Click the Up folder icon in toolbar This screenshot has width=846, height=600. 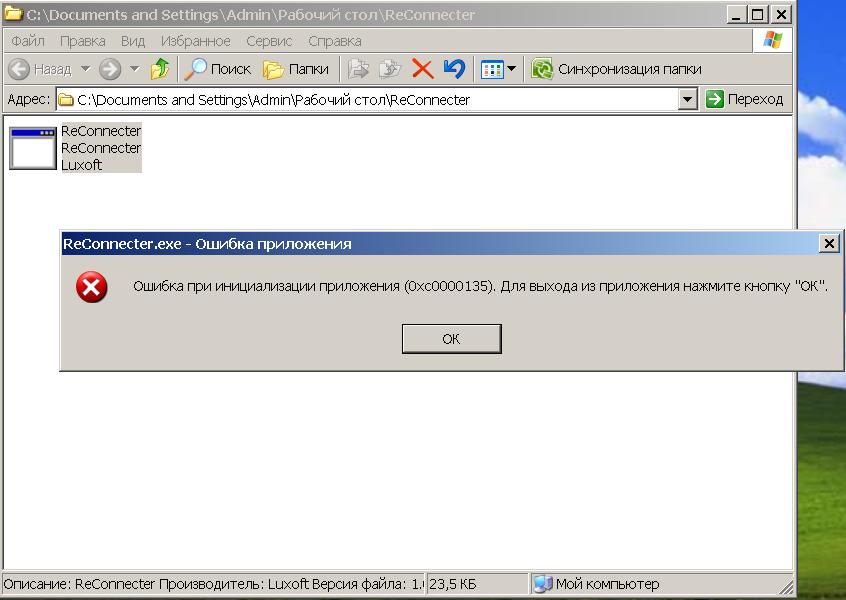[160, 69]
